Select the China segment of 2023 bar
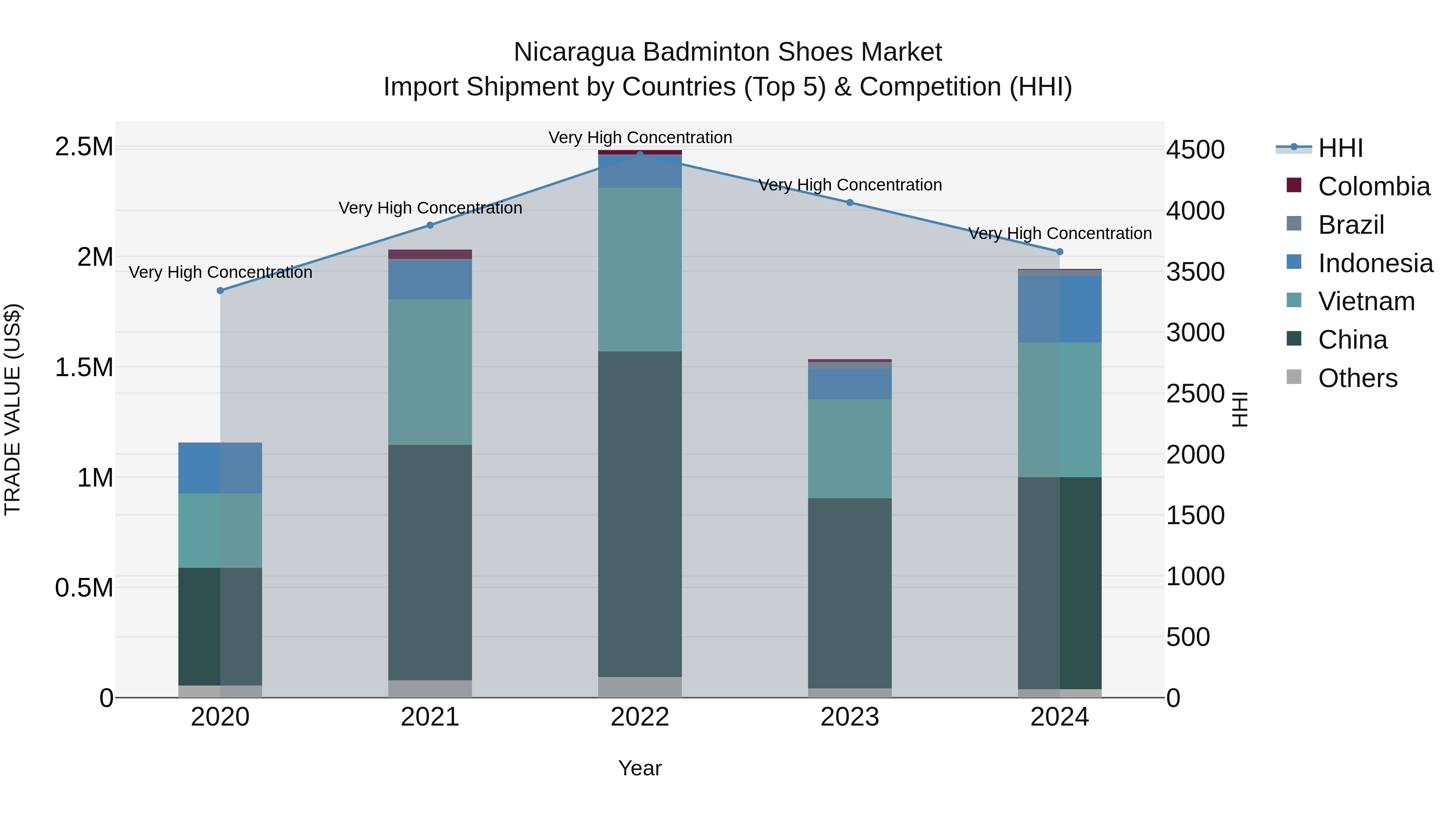This screenshot has height=819, width=1456. (849, 593)
